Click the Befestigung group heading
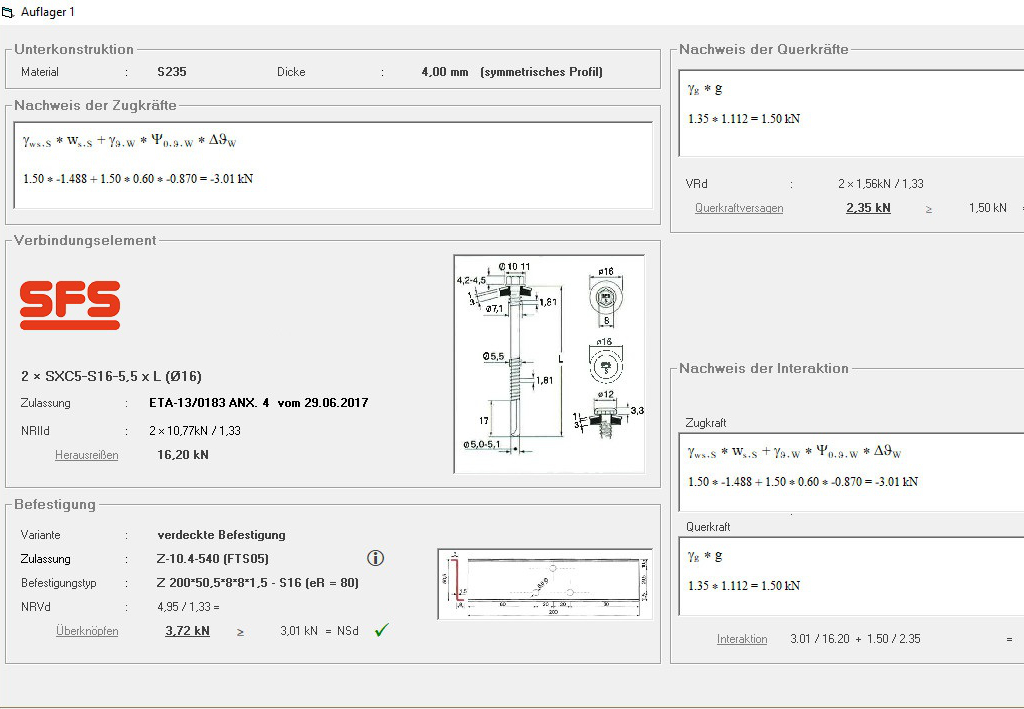The height and width of the screenshot is (709, 1024). pos(55,504)
